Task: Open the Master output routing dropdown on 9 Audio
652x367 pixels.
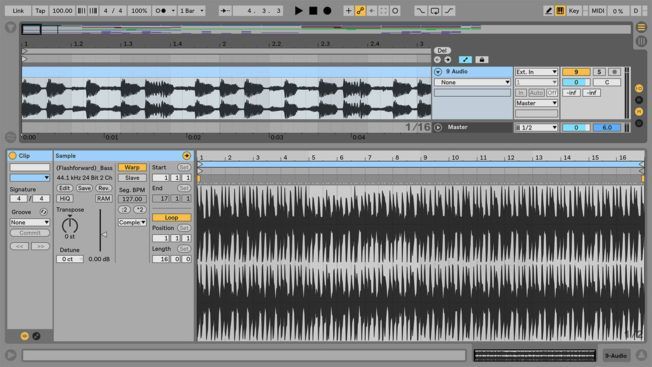Action: point(536,103)
